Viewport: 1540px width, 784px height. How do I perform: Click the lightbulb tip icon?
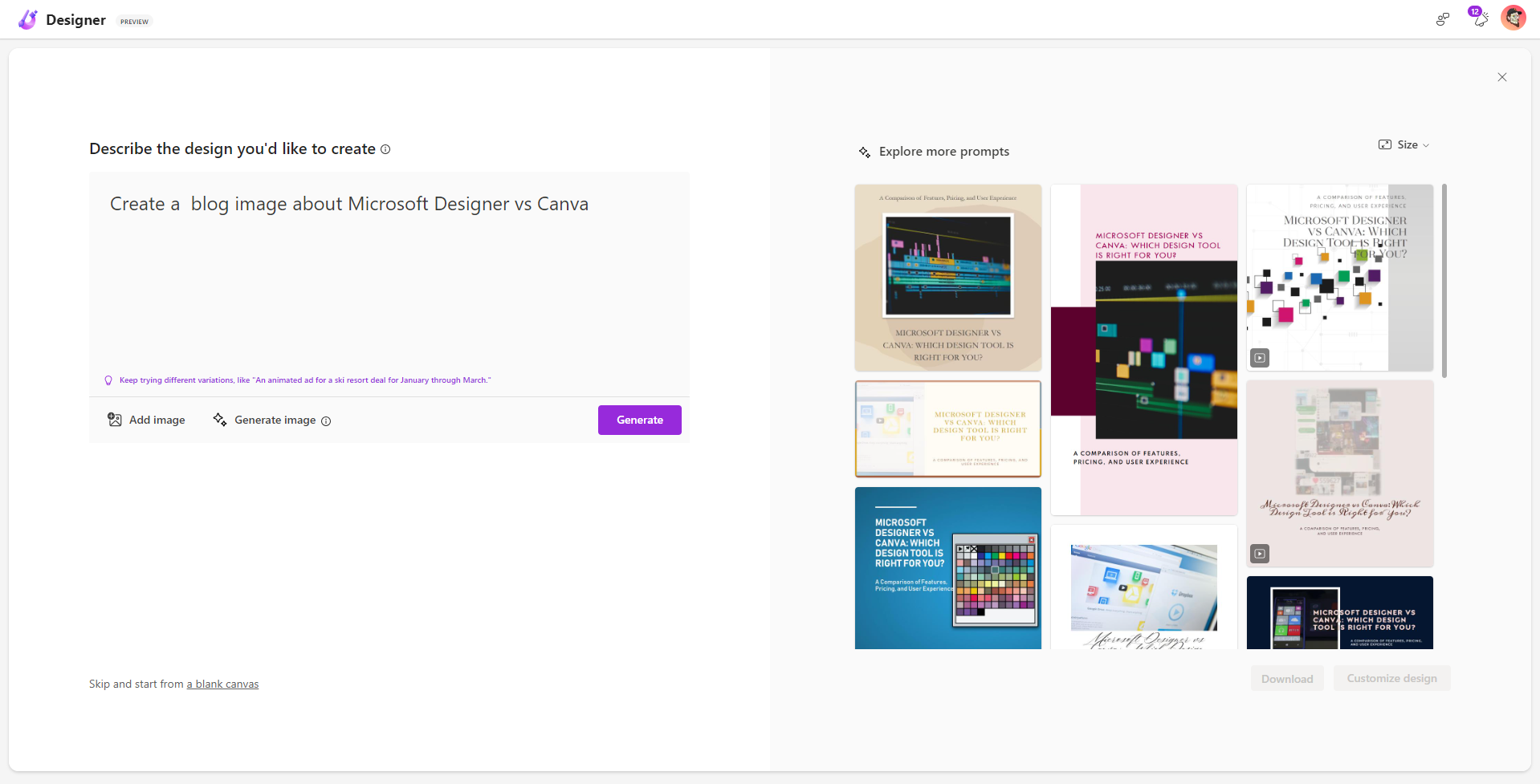pyautogui.click(x=108, y=380)
